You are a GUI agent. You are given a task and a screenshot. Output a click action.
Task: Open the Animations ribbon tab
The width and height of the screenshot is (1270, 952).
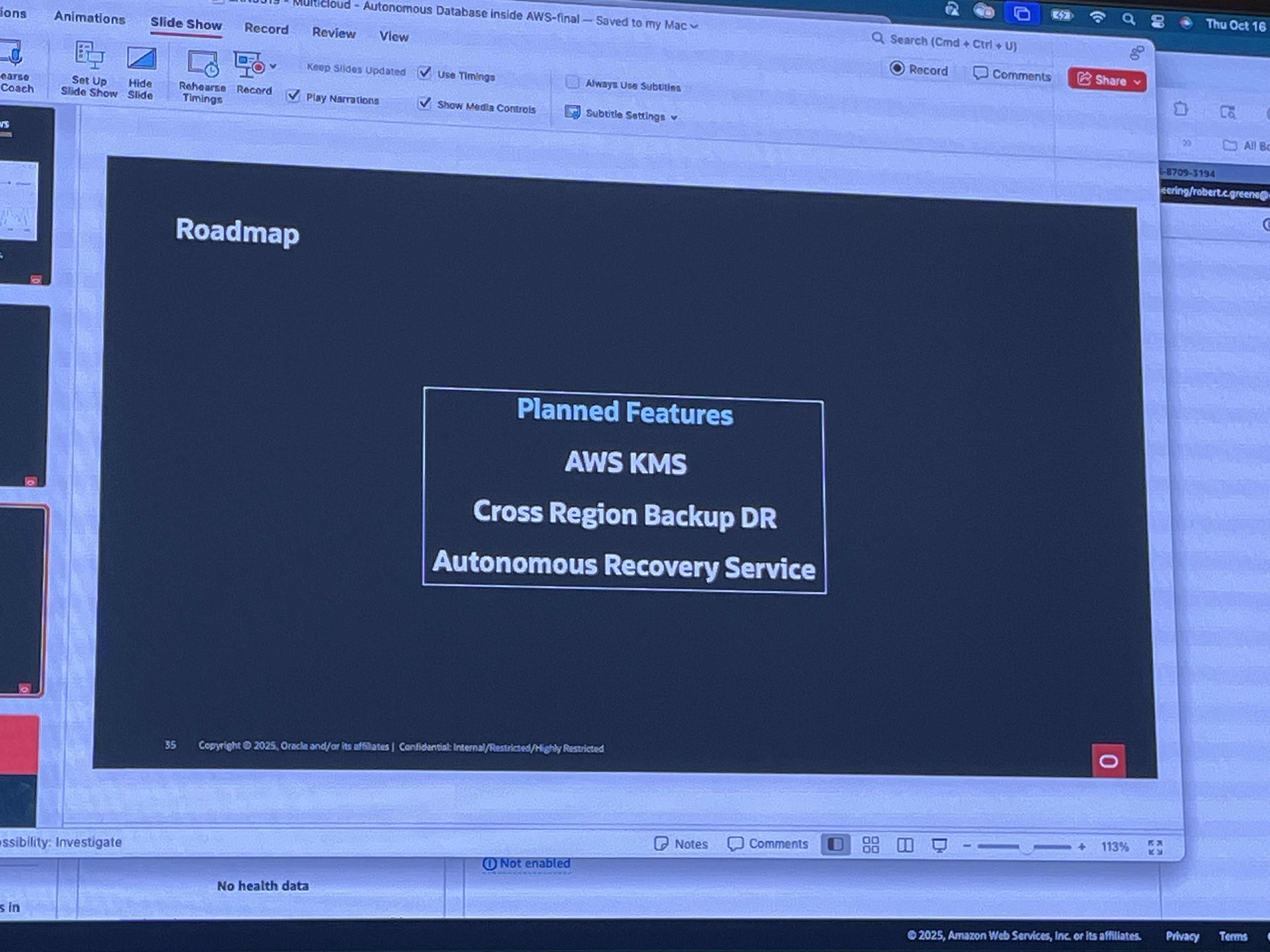tap(89, 18)
